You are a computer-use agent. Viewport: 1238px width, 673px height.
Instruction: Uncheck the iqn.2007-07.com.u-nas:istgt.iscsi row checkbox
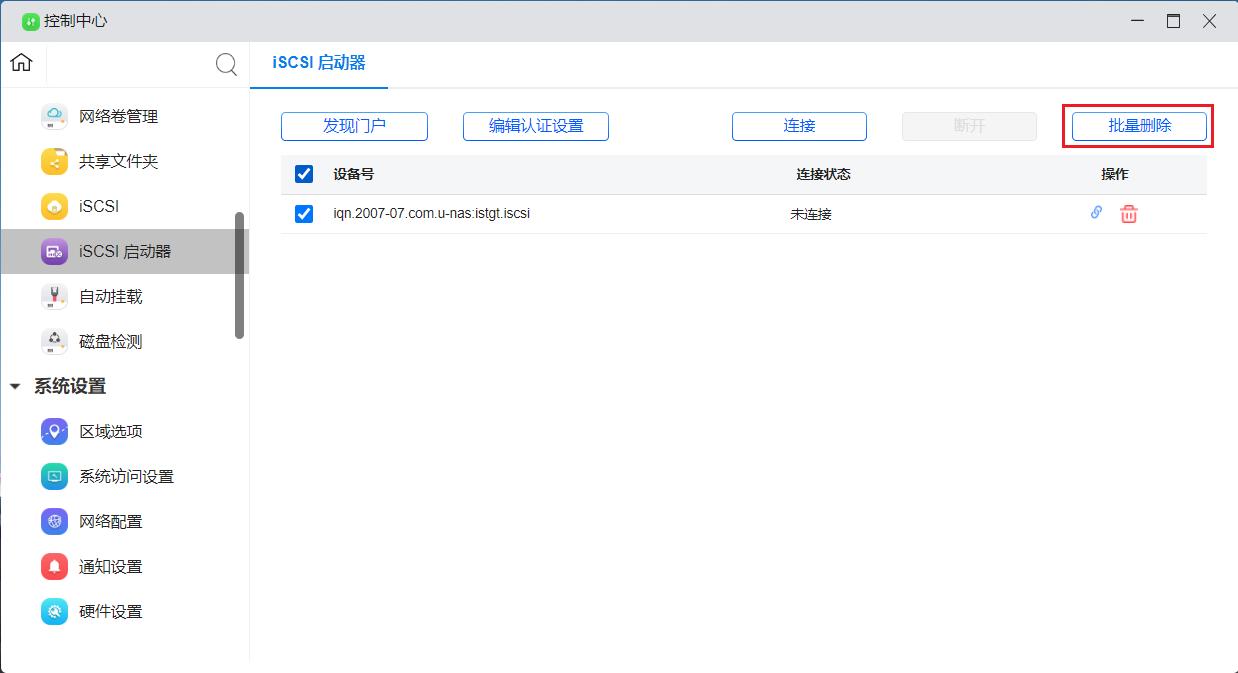click(303, 213)
